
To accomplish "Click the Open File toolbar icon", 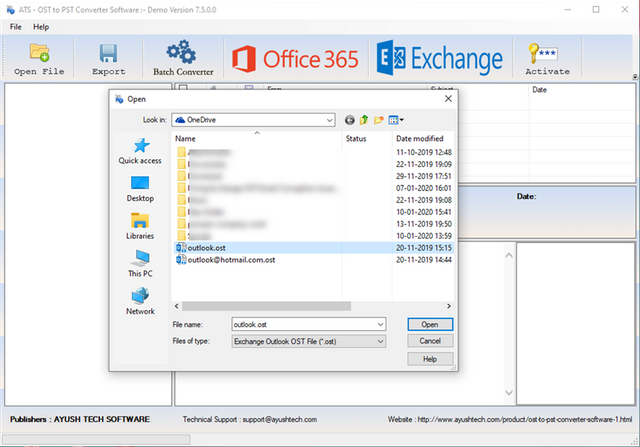I will coord(39,58).
